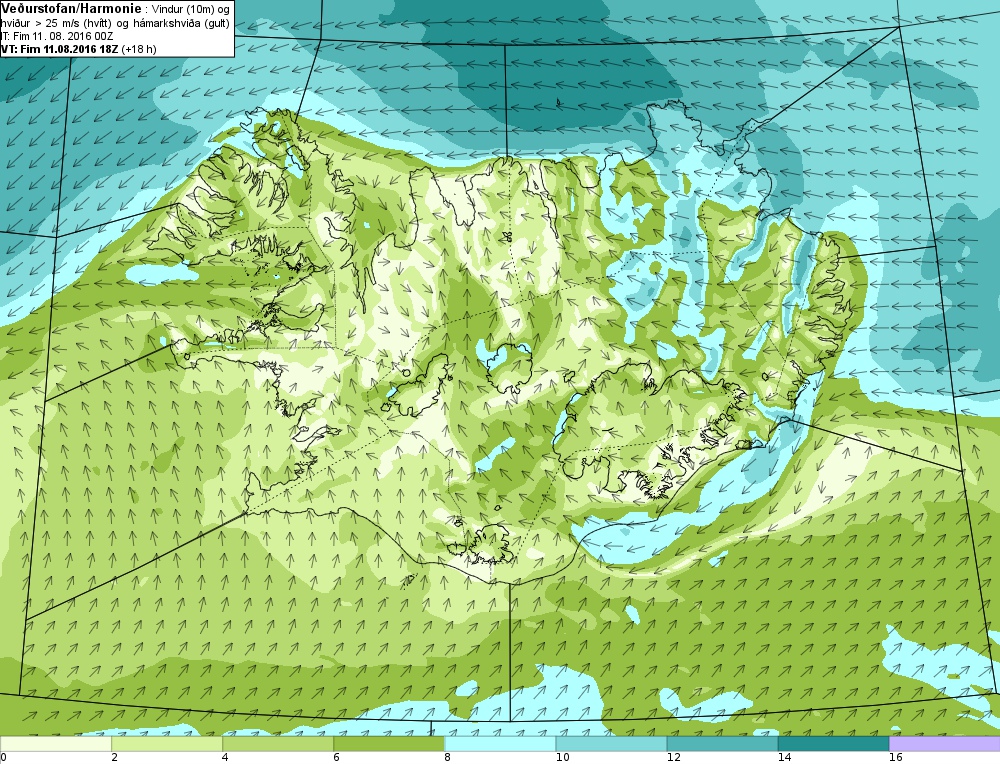Click the 8–10 m/s light cyan legend swatch
The height and width of the screenshot is (764, 1000).
[x=500, y=744]
